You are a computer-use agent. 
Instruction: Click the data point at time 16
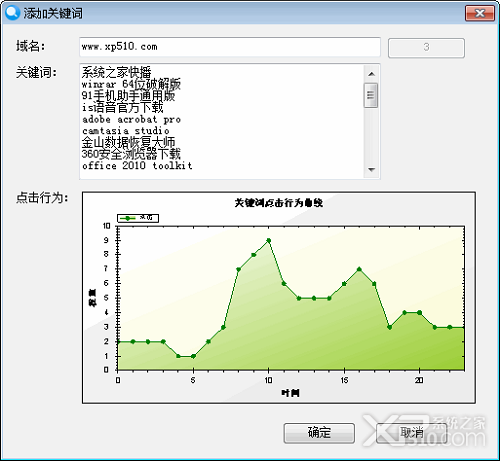click(359, 269)
